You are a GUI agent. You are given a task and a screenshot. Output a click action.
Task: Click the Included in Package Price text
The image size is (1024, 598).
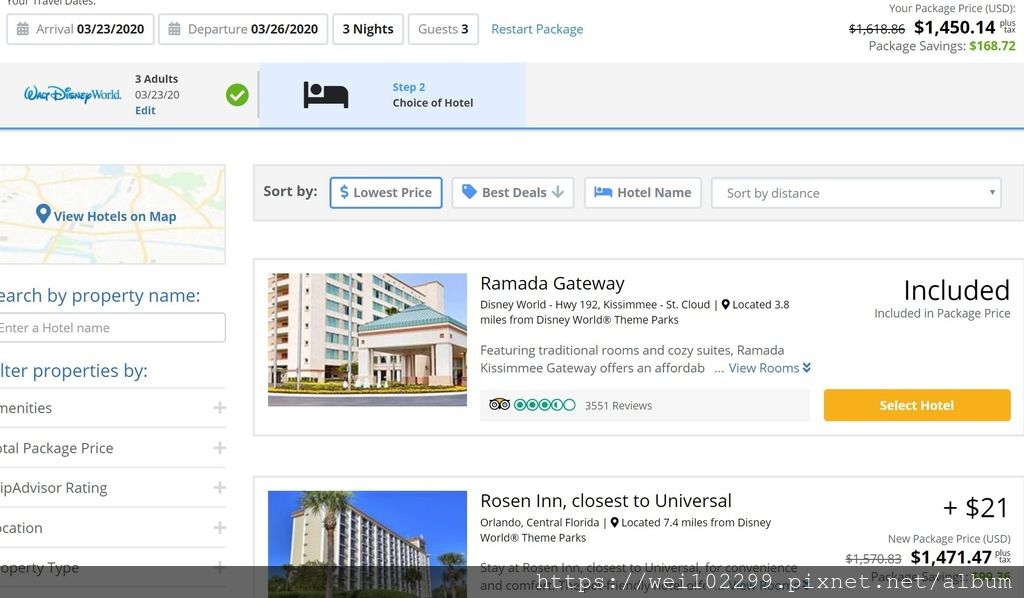click(x=942, y=313)
